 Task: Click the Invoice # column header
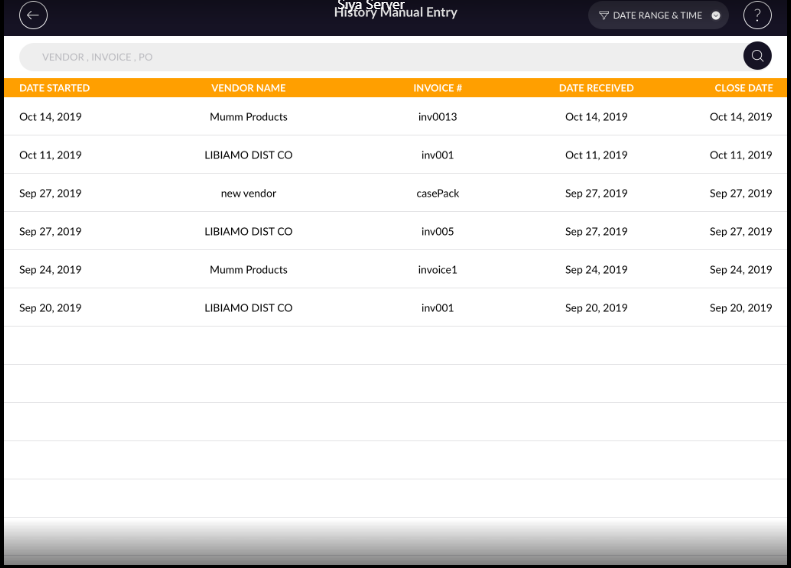(437, 88)
